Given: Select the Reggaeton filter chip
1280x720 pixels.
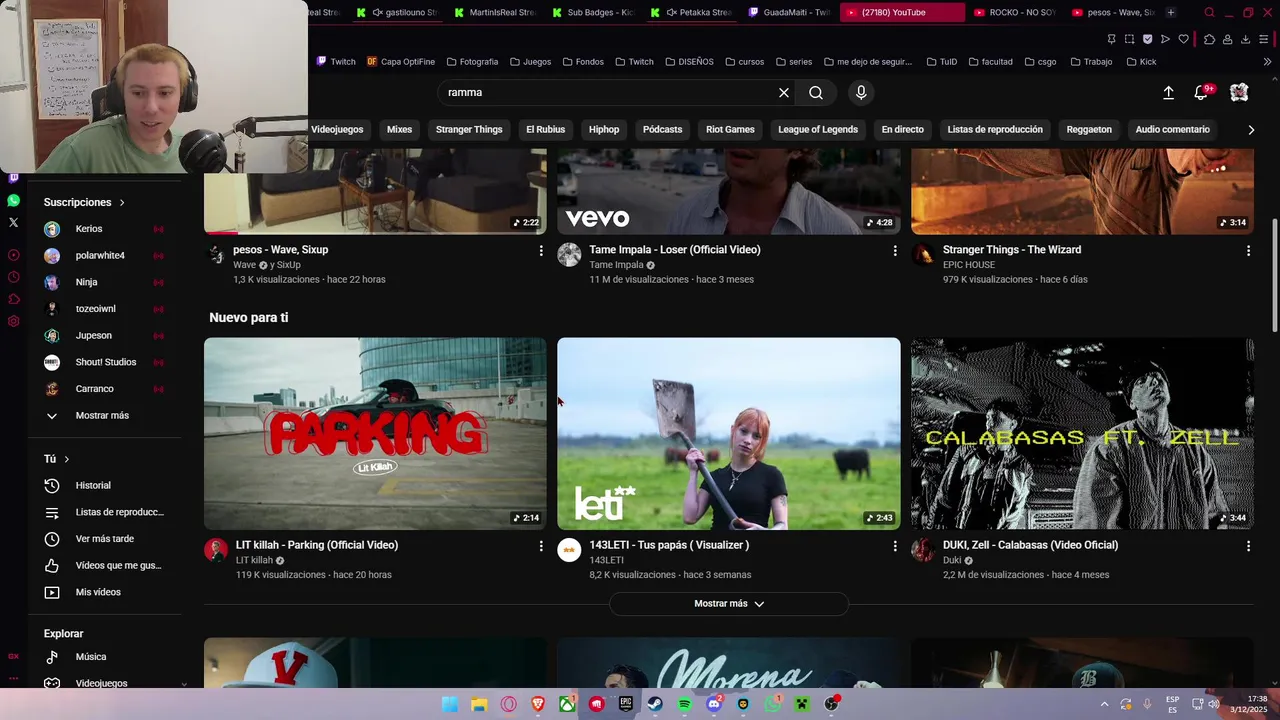Looking at the screenshot, I should click(x=1089, y=129).
